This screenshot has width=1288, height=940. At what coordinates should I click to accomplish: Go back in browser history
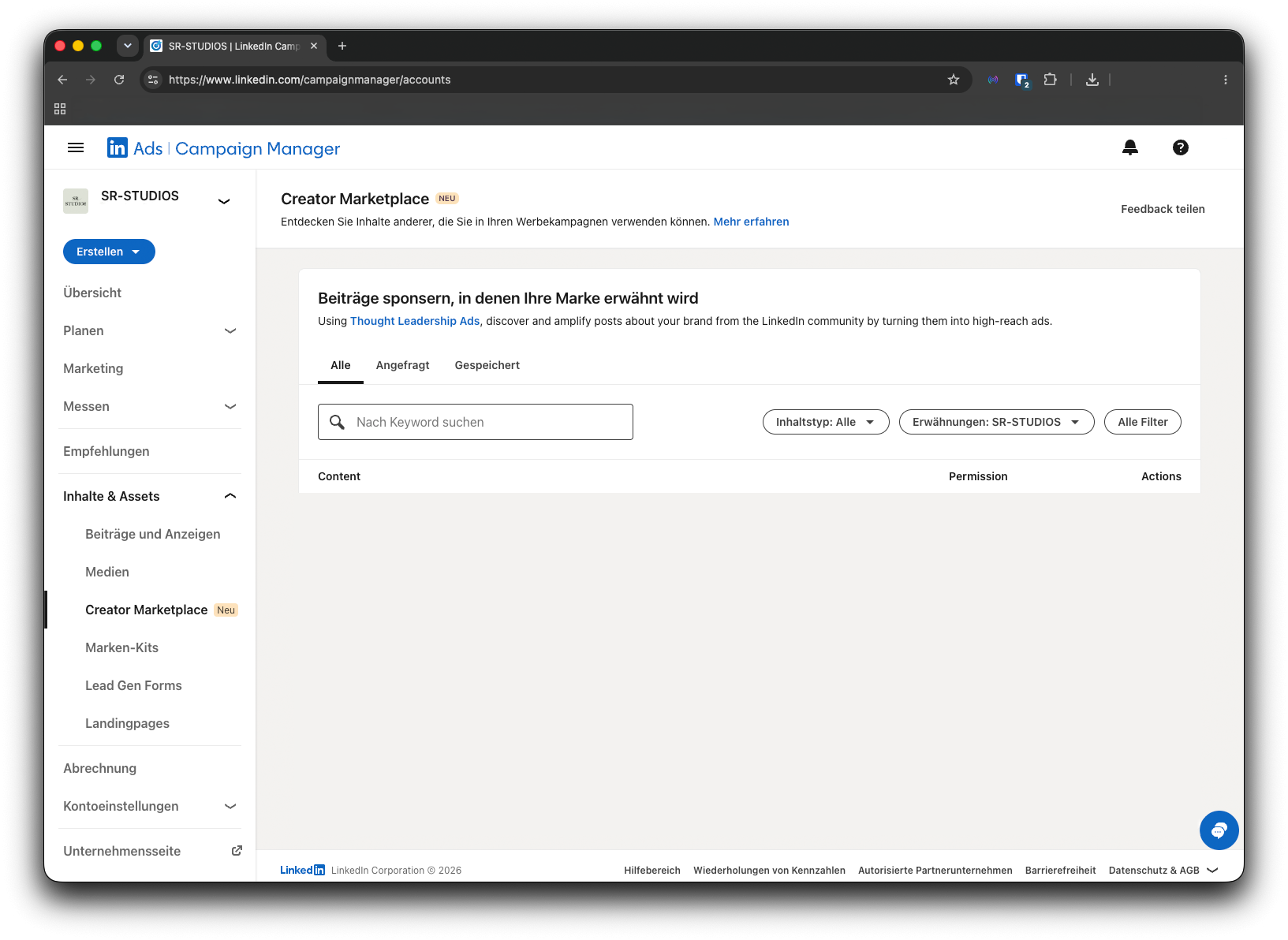62,80
